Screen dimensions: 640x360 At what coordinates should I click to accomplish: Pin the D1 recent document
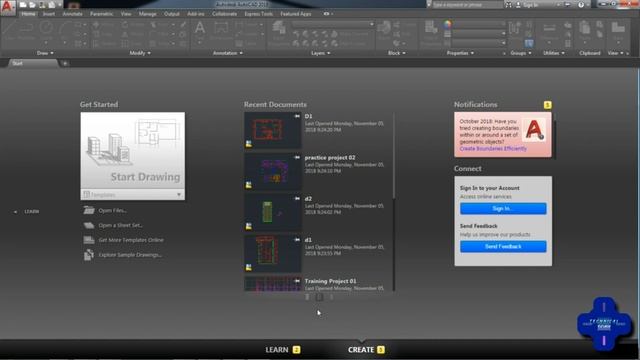coord(297,116)
